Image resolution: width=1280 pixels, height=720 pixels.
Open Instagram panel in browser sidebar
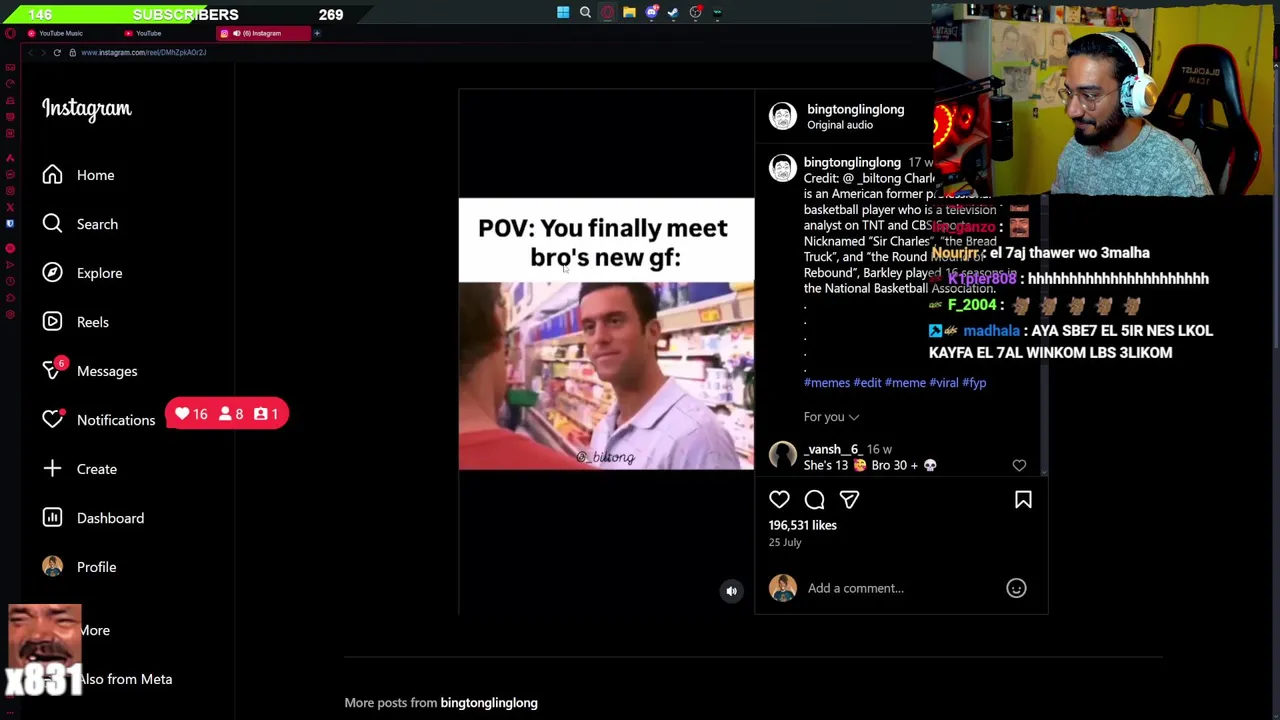point(10,190)
